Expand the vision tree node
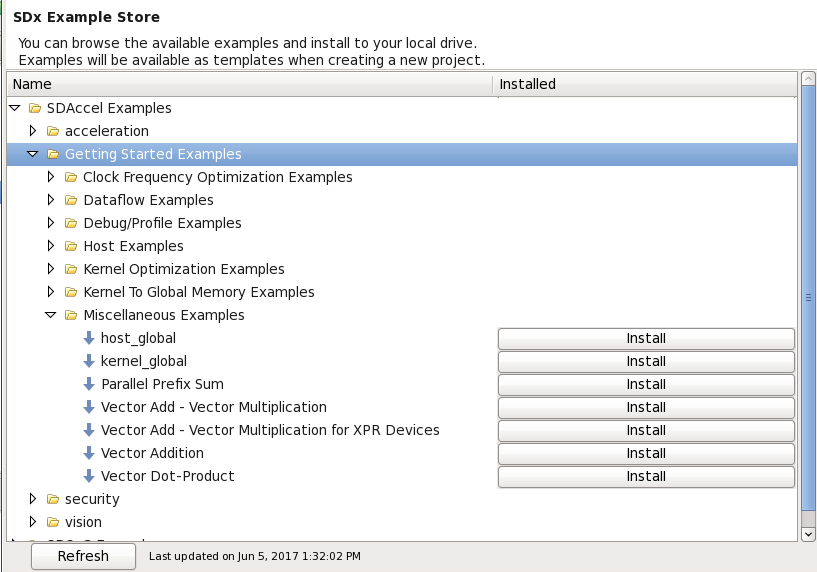Image resolution: width=817 pixels, height=572 pixels. pyautogui.click(x=33, y=521)
